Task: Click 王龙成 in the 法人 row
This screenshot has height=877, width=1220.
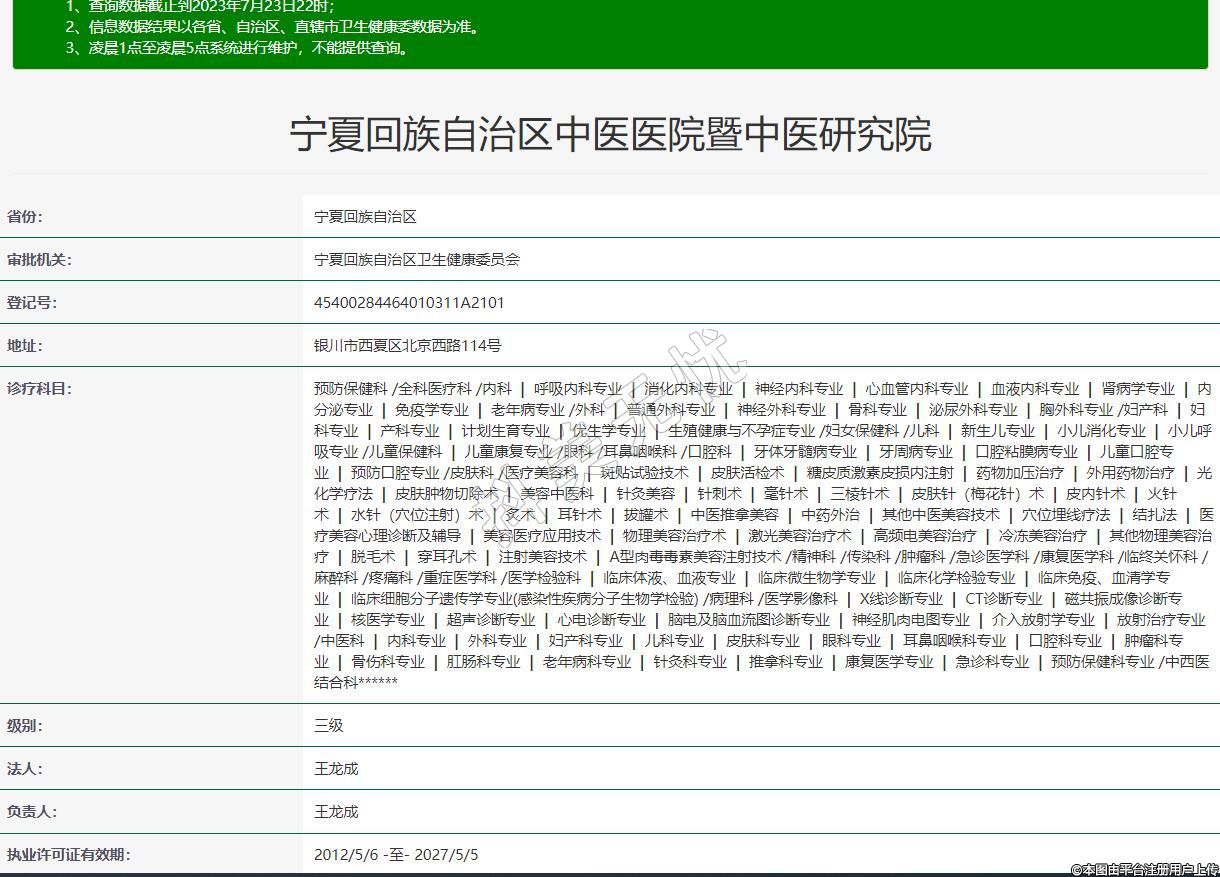Action: click(336, 769)
